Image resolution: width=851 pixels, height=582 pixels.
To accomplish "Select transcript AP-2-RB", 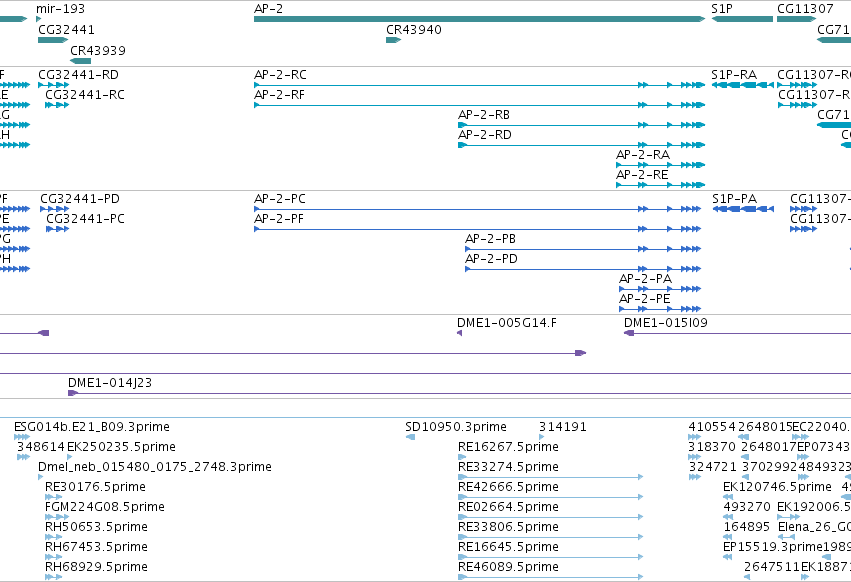I will (581, 125).
